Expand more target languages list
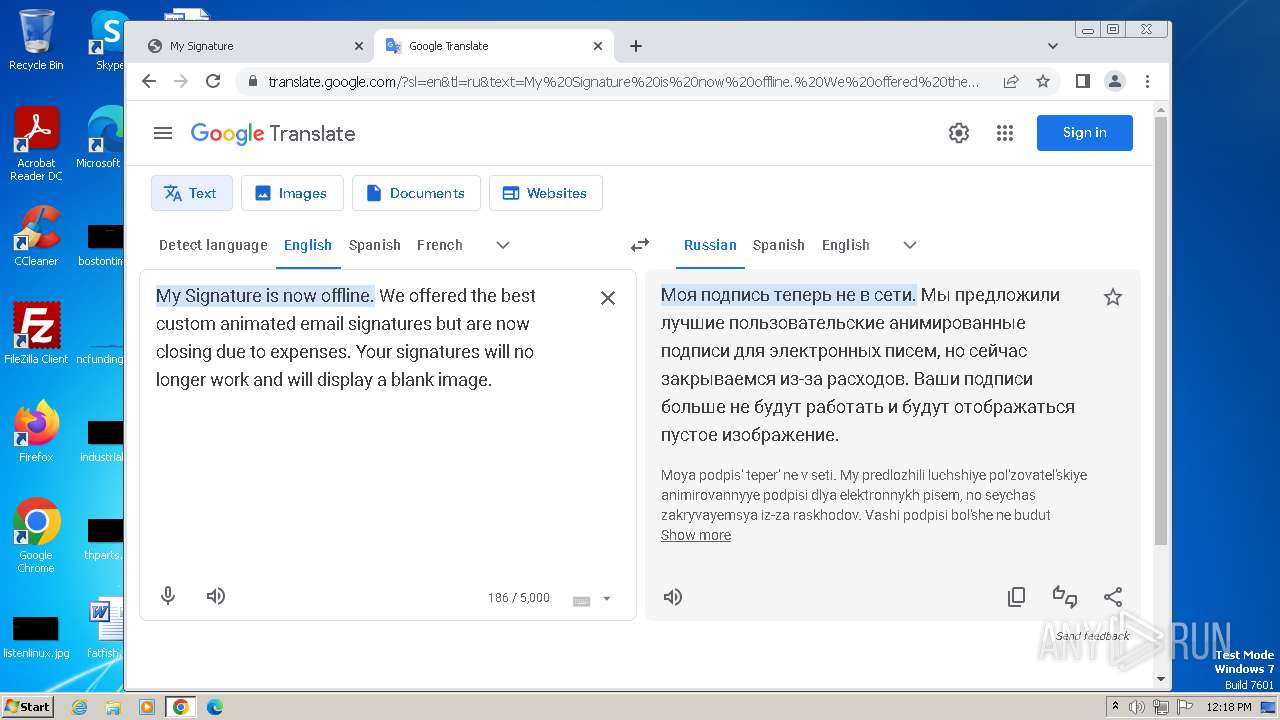This screenshot has height=720, width=1280. pyautogui.click(x=909, y=245)
